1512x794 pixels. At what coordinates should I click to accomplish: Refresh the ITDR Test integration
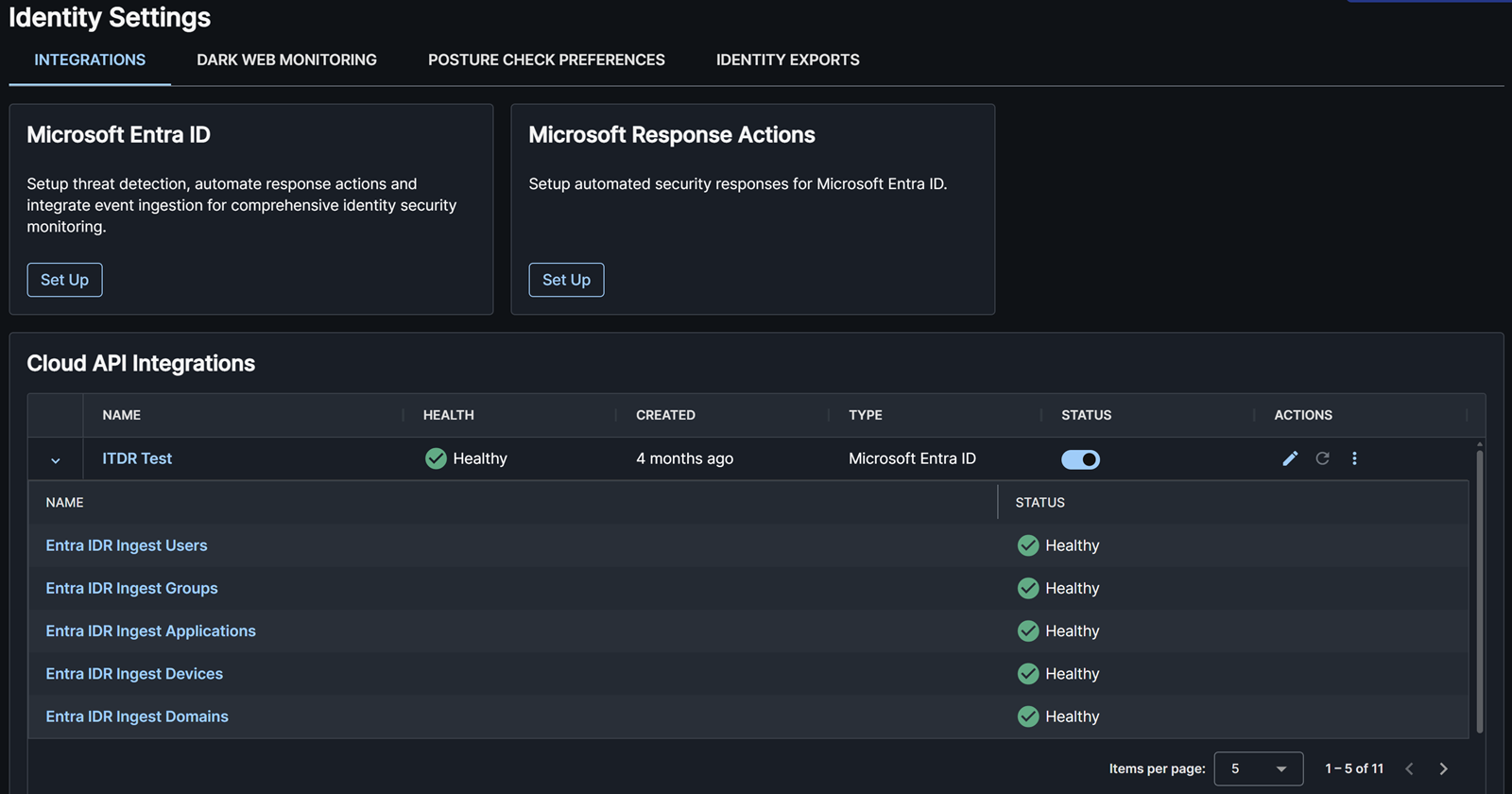tap(1322, 458)
